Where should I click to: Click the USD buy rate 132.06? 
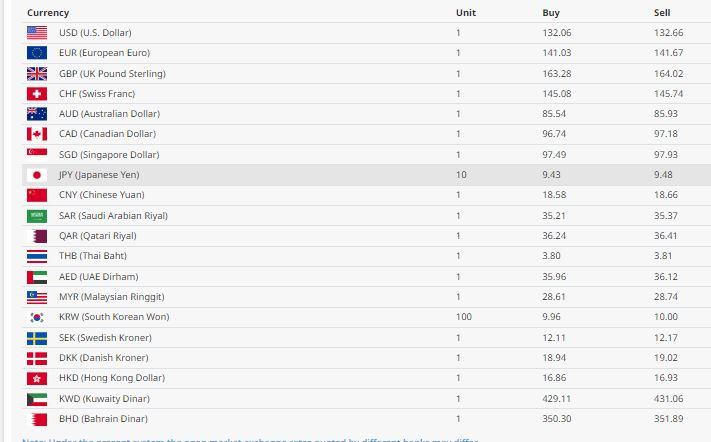tap(557, 33)
